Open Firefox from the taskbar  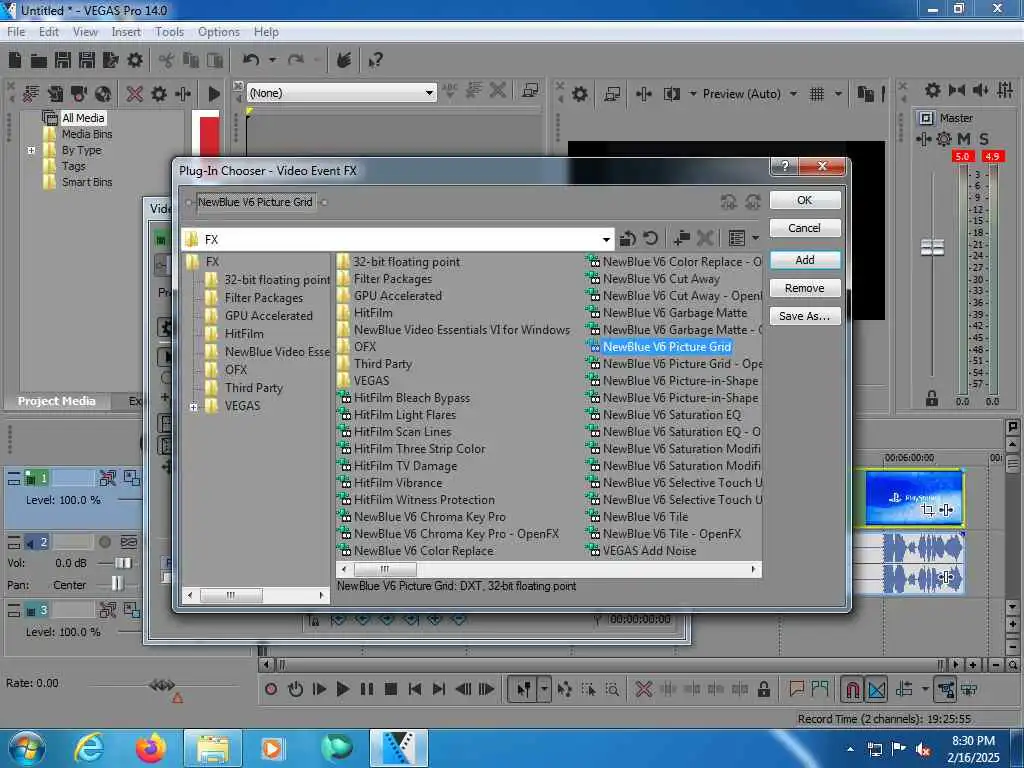click(151, 748)
